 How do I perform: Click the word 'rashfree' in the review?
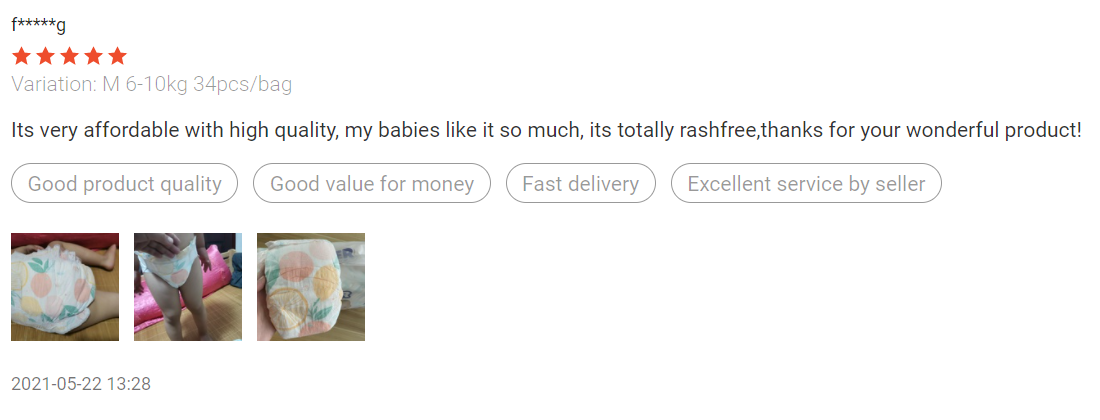(x=720, y=130)
